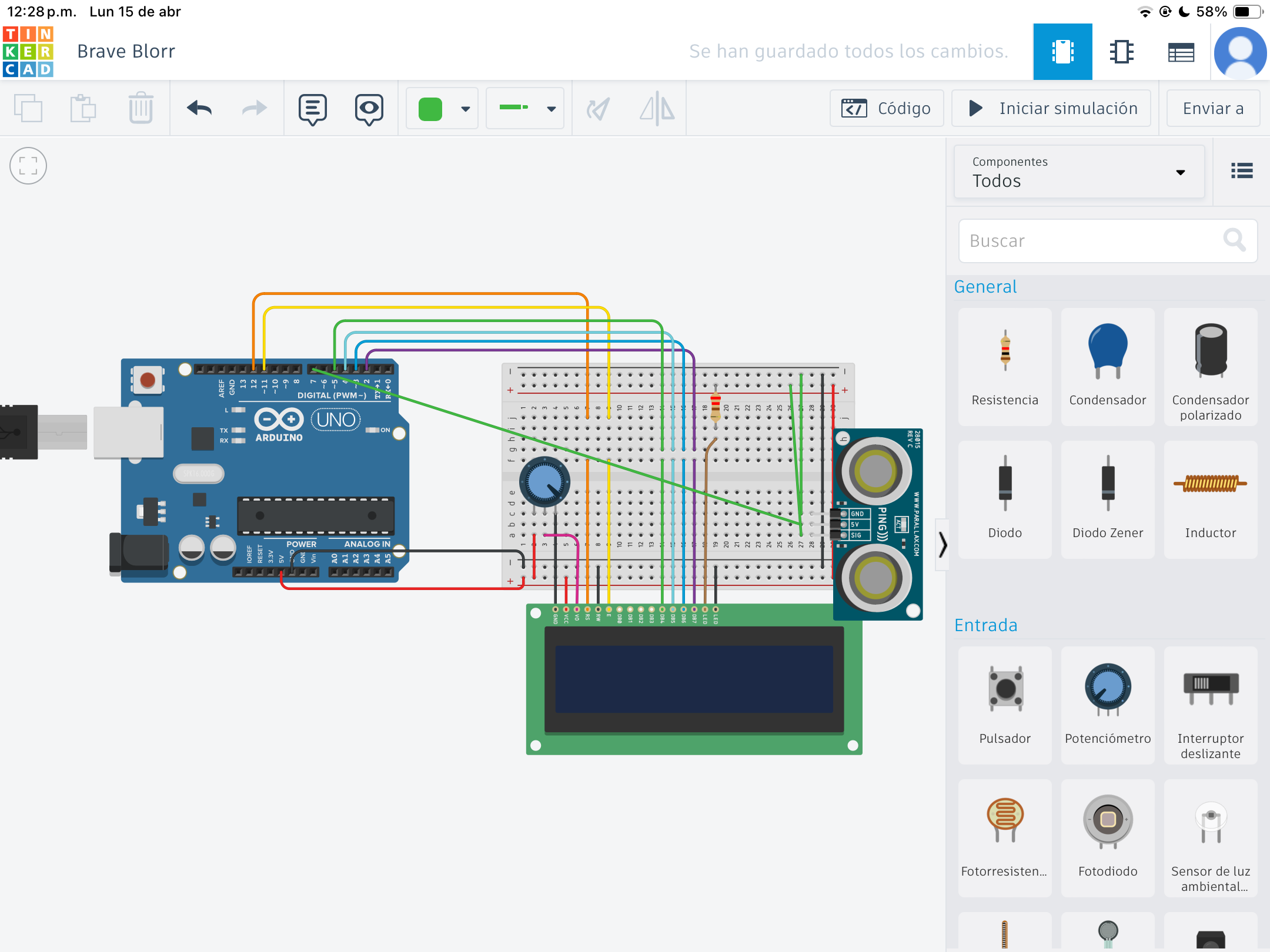Click the rotate component icon

pyautogui.click(x=598, y=109)
